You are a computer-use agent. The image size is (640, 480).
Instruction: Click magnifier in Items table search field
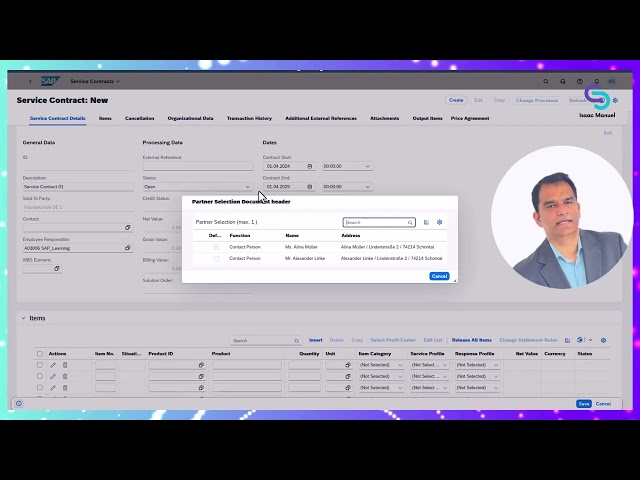click(297, 340)
